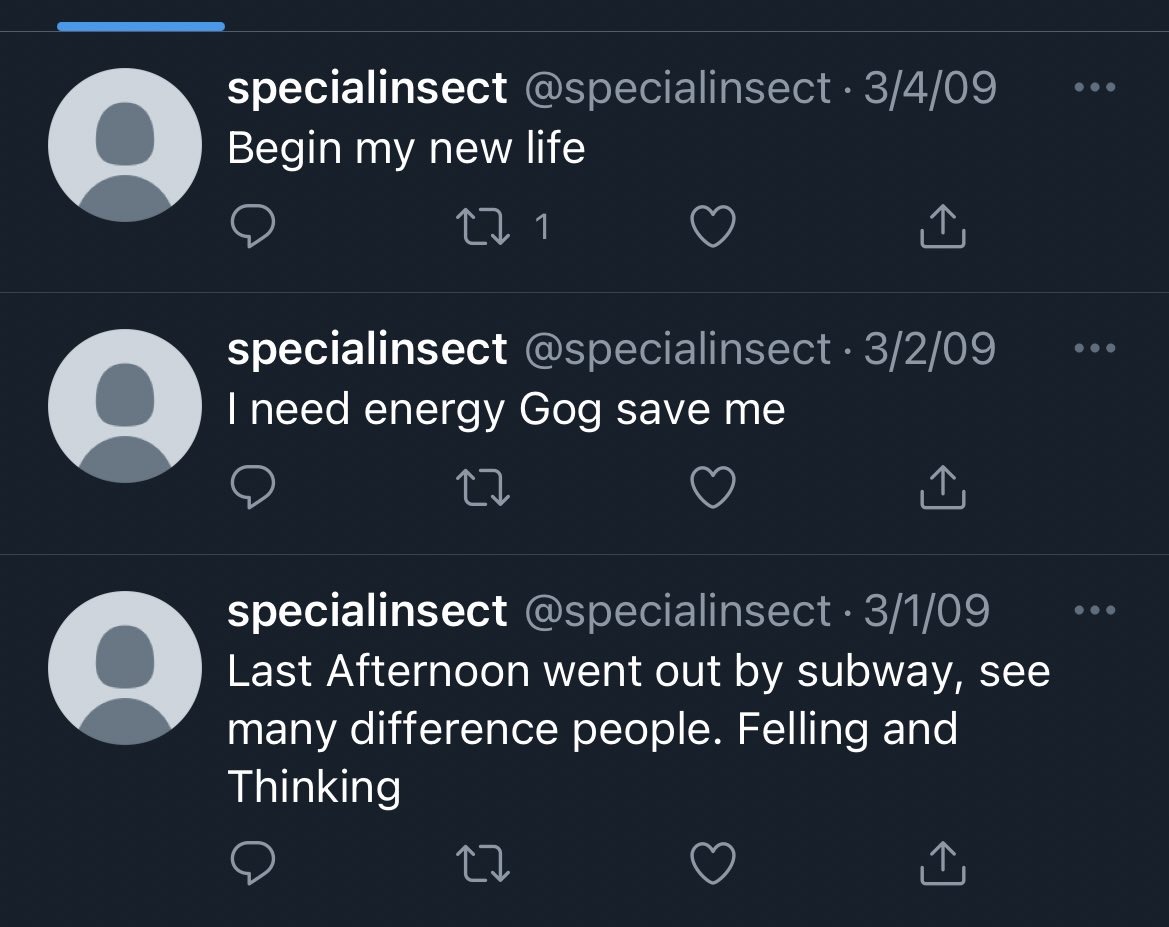The height and width of the screenshot is (927, 1169).
Task: Open more options for the 3/4/09 tweet
Action: tap(1093, 88)
